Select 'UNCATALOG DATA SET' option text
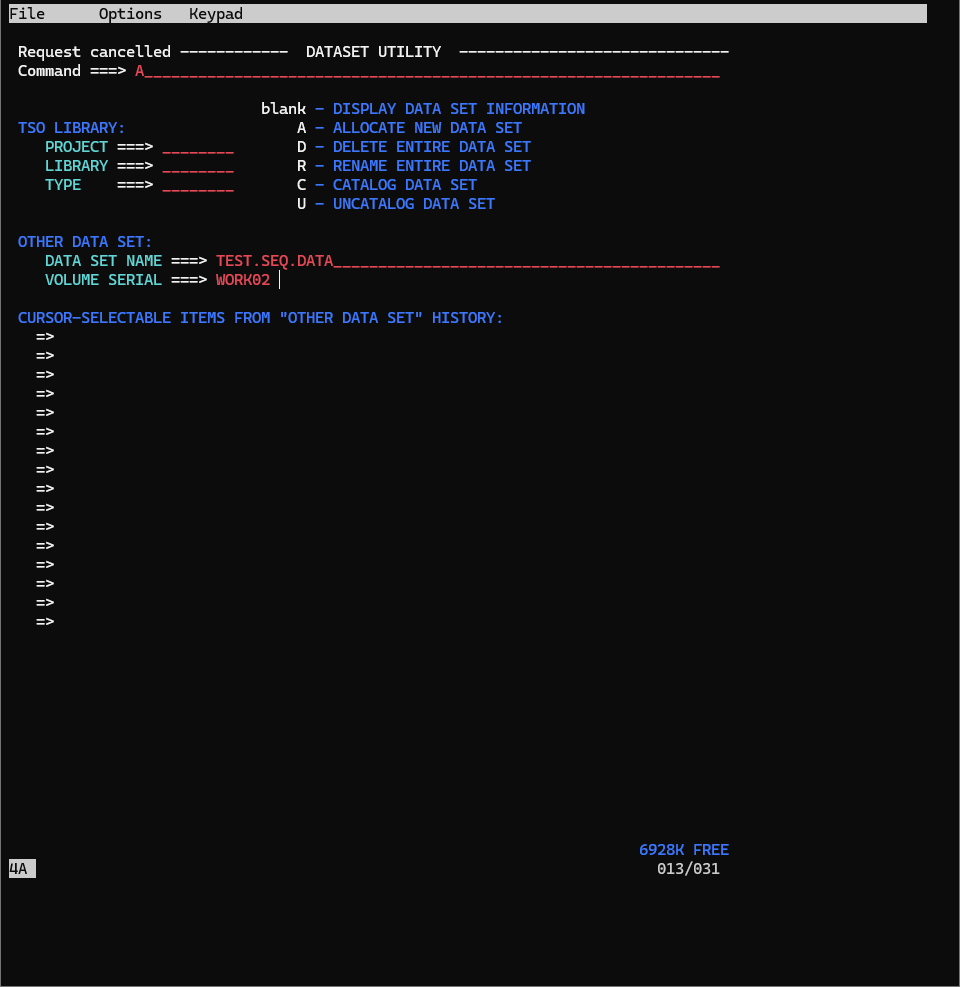 click(x=414, y=204)
